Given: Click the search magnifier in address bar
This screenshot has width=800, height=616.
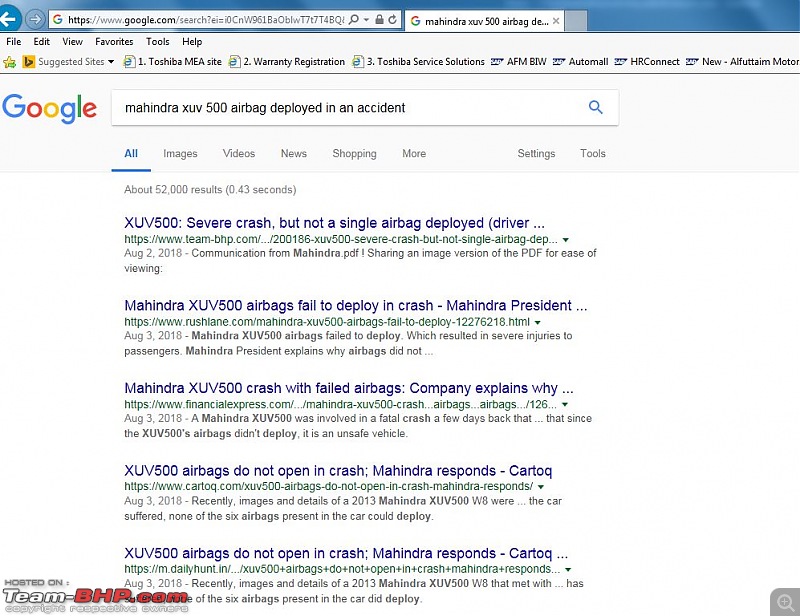Looking at the screenshot, I should click(x=353, y=19).
